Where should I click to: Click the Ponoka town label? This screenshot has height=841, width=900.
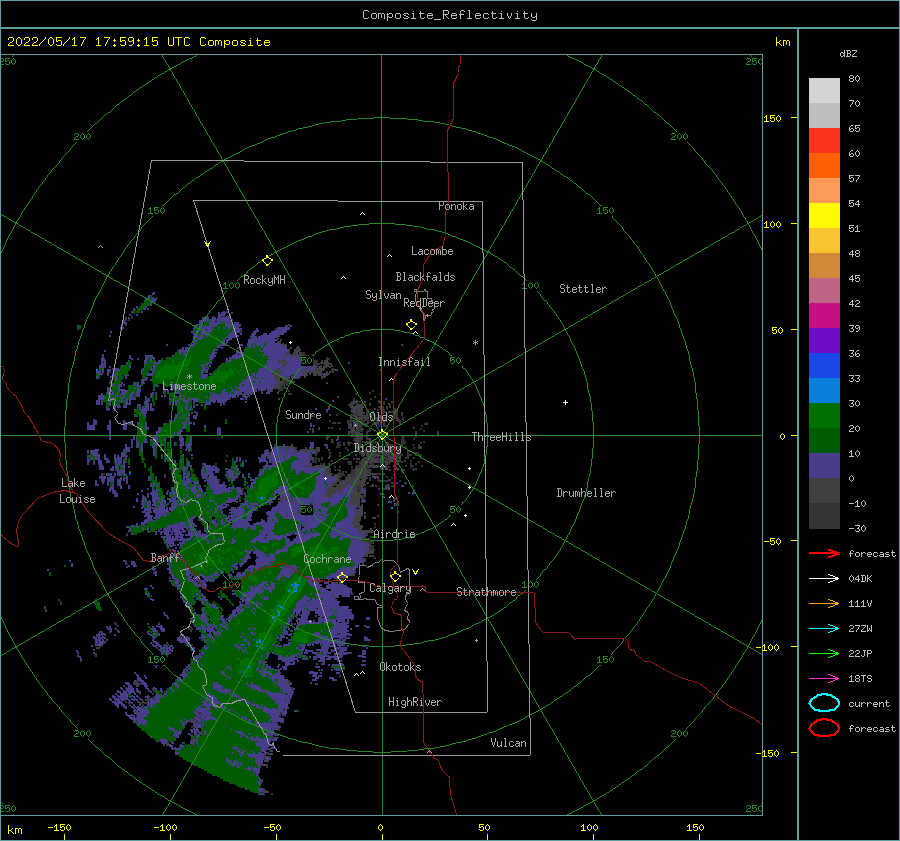(456, 206)
